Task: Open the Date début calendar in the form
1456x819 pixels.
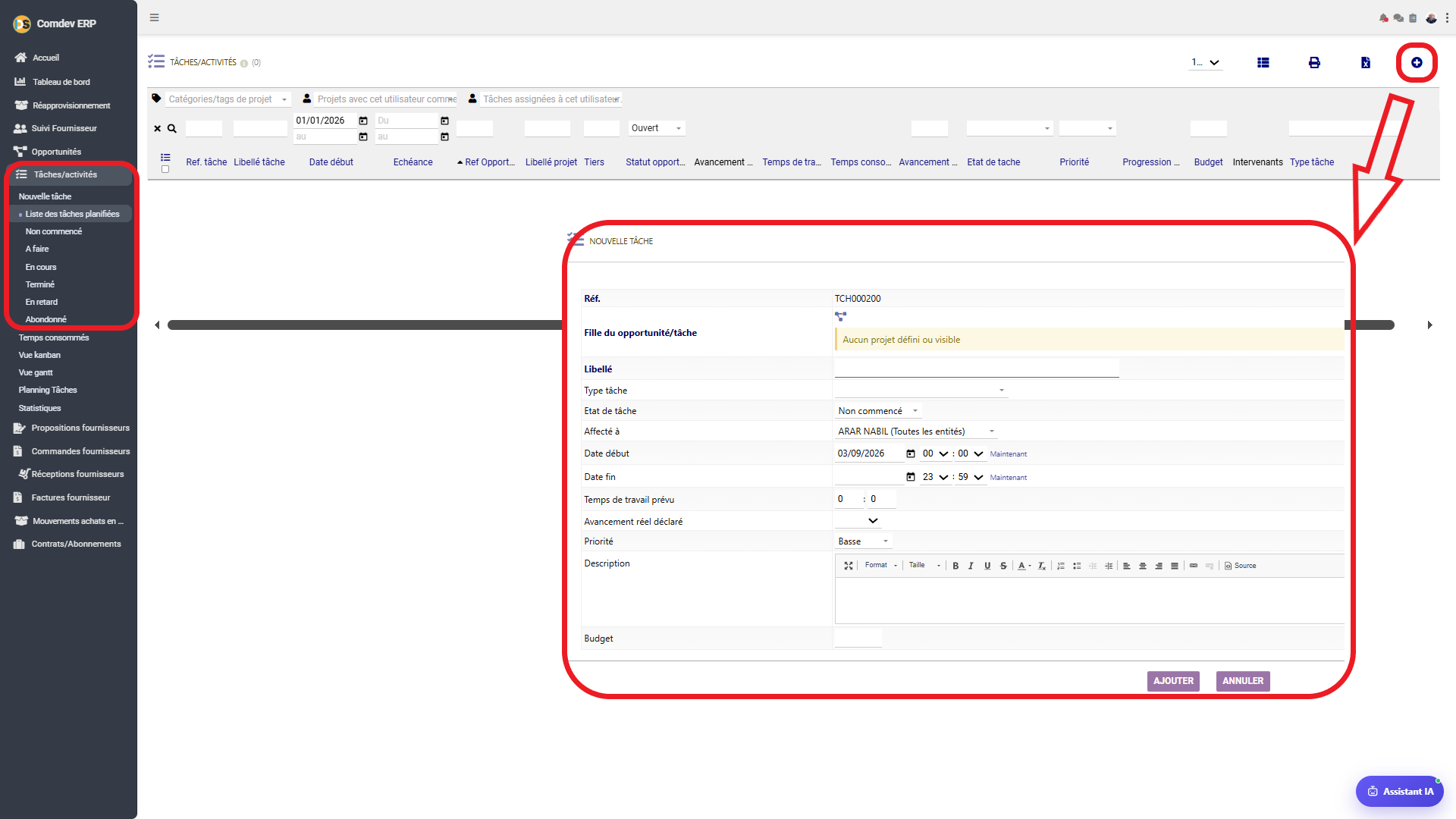Action: click(x=911, y=453)
